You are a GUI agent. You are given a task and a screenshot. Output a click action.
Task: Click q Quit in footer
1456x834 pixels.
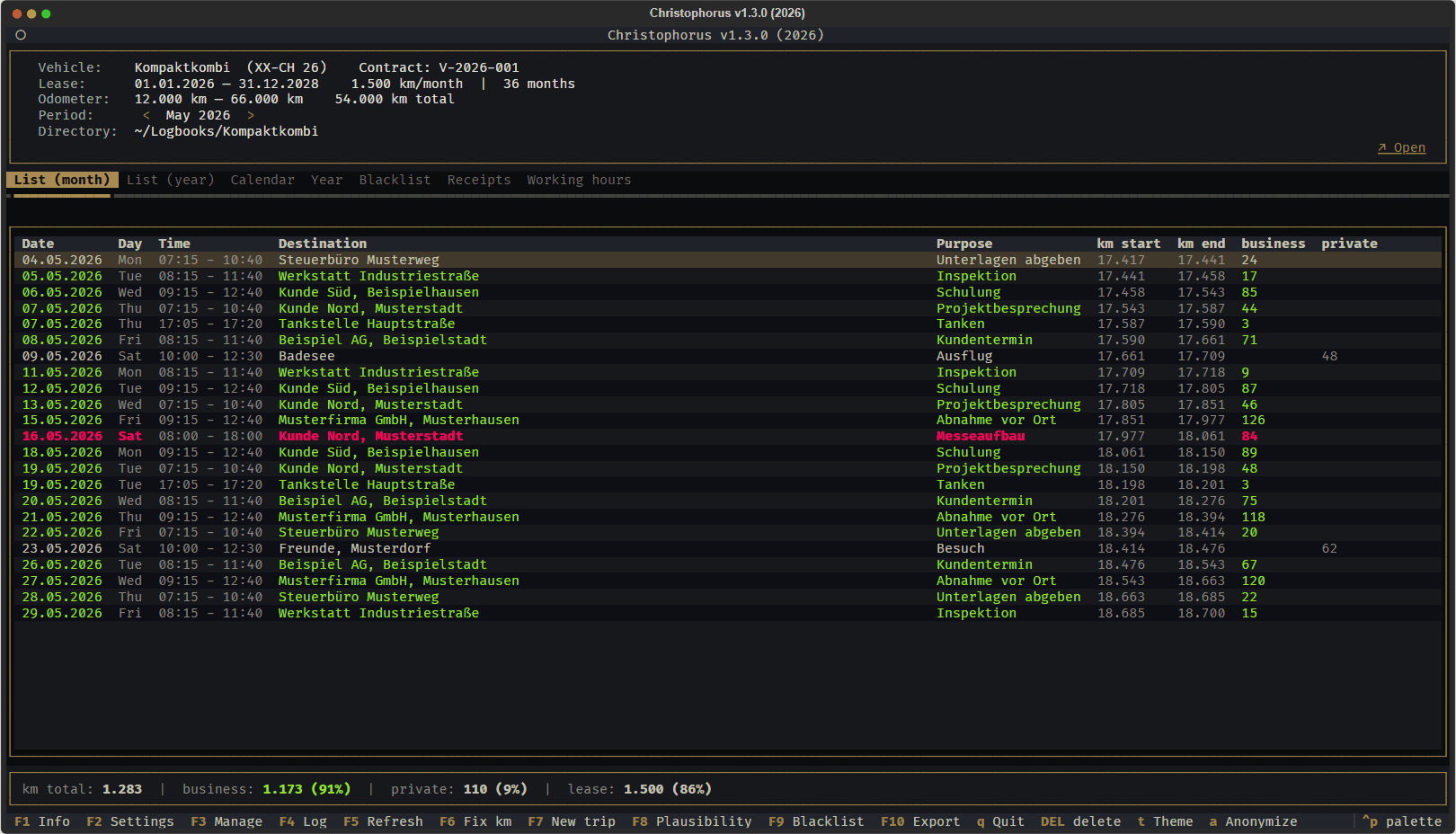1000,821
